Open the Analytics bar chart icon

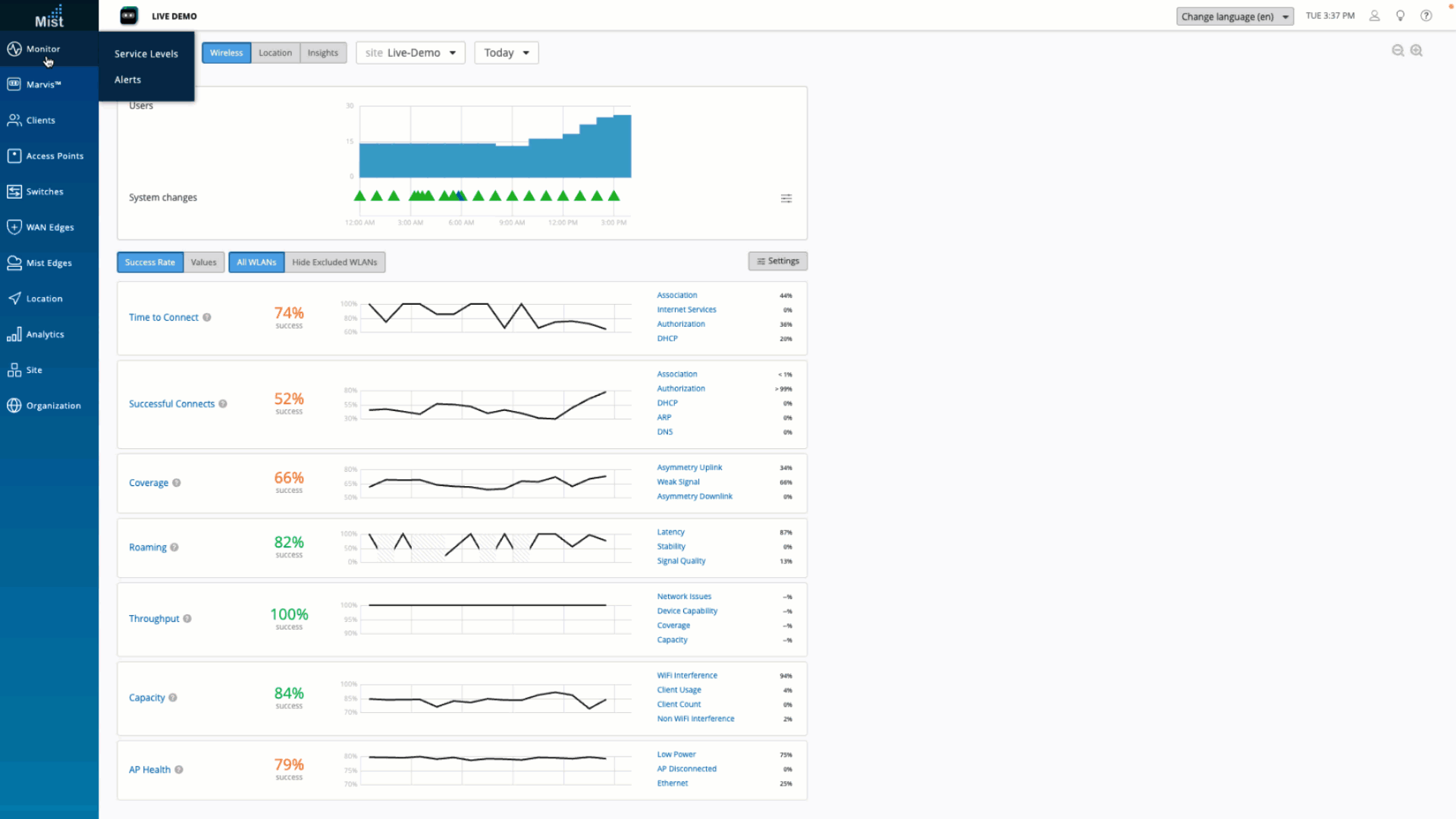coord(14,334)
